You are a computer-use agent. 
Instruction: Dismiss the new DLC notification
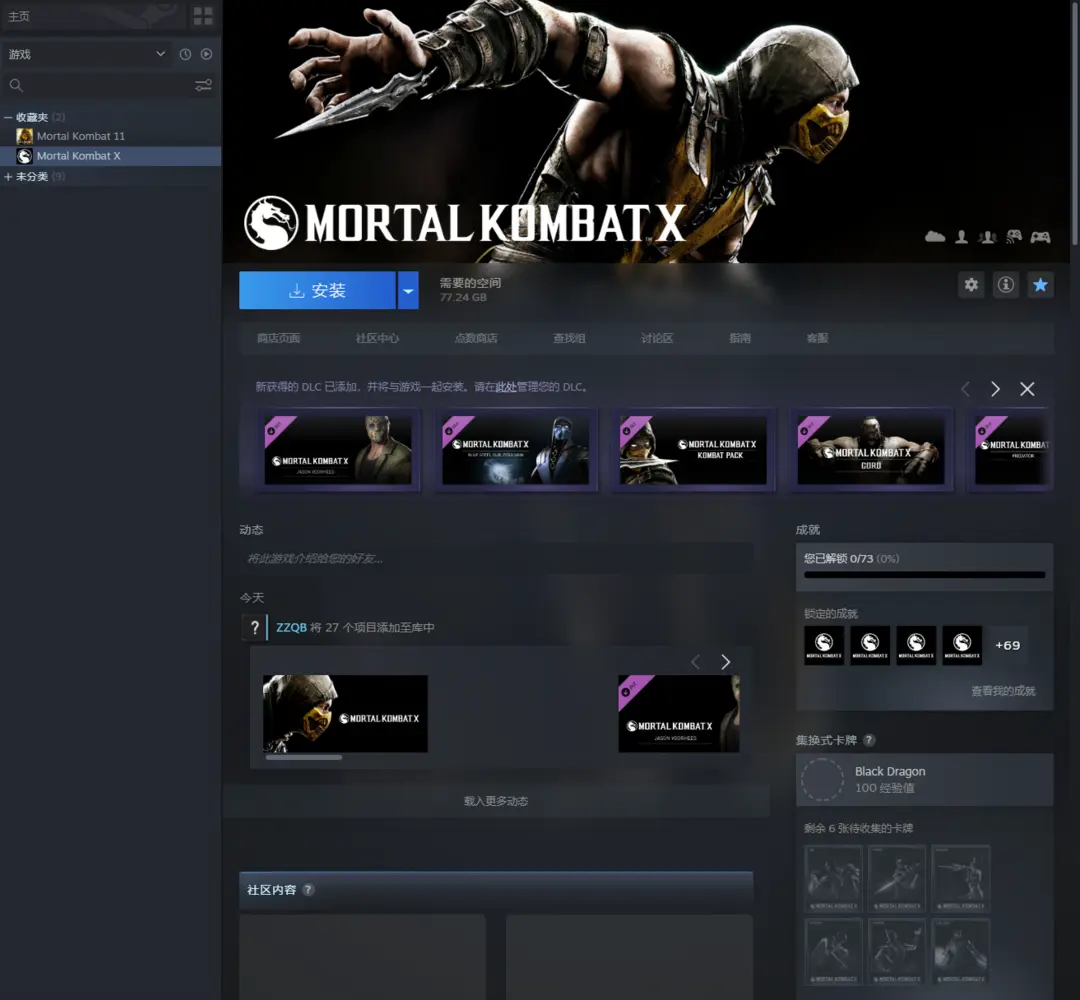coord(1027,389)
